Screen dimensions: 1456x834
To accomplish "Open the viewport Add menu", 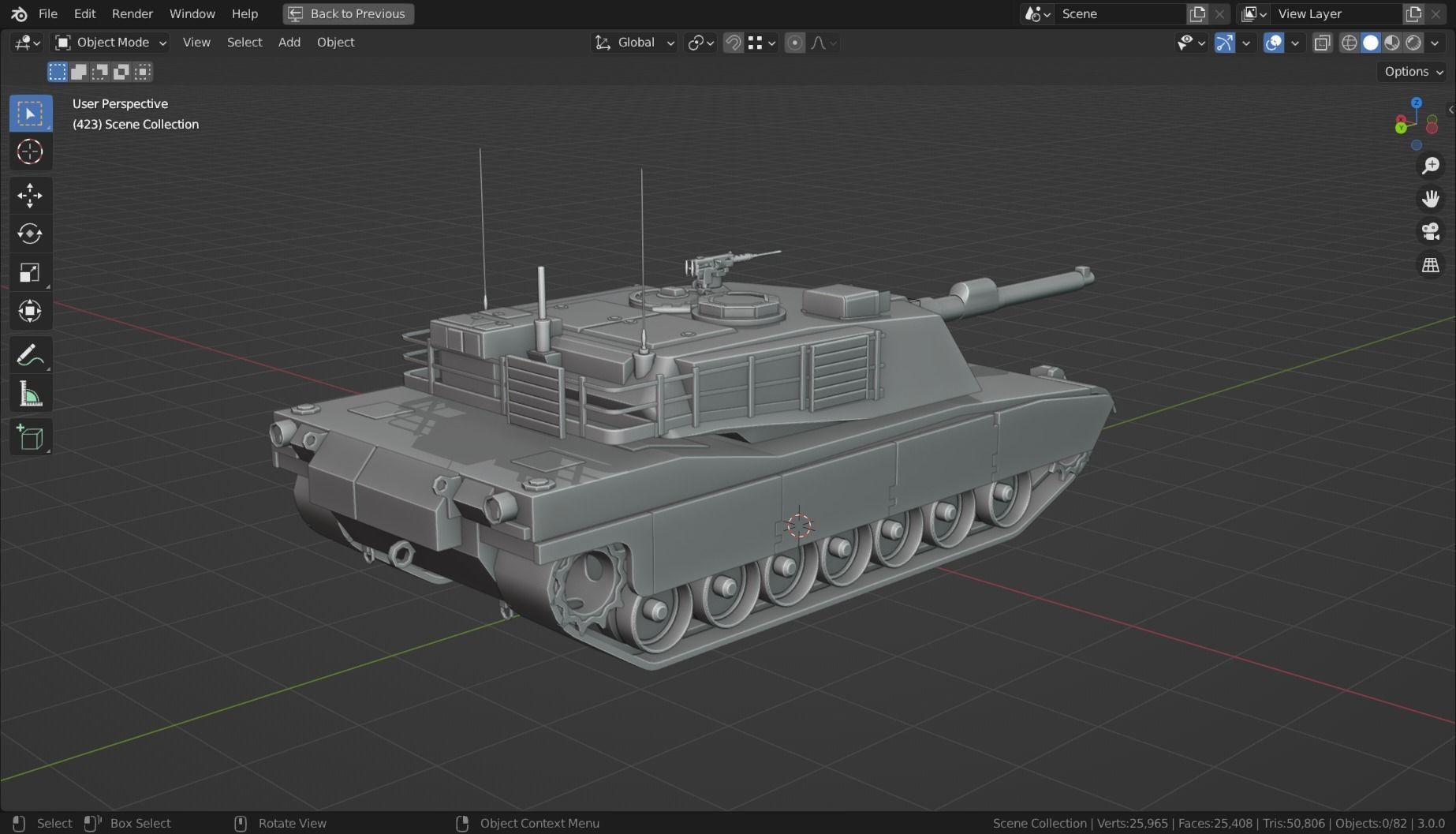I will [x=289, y=43].
